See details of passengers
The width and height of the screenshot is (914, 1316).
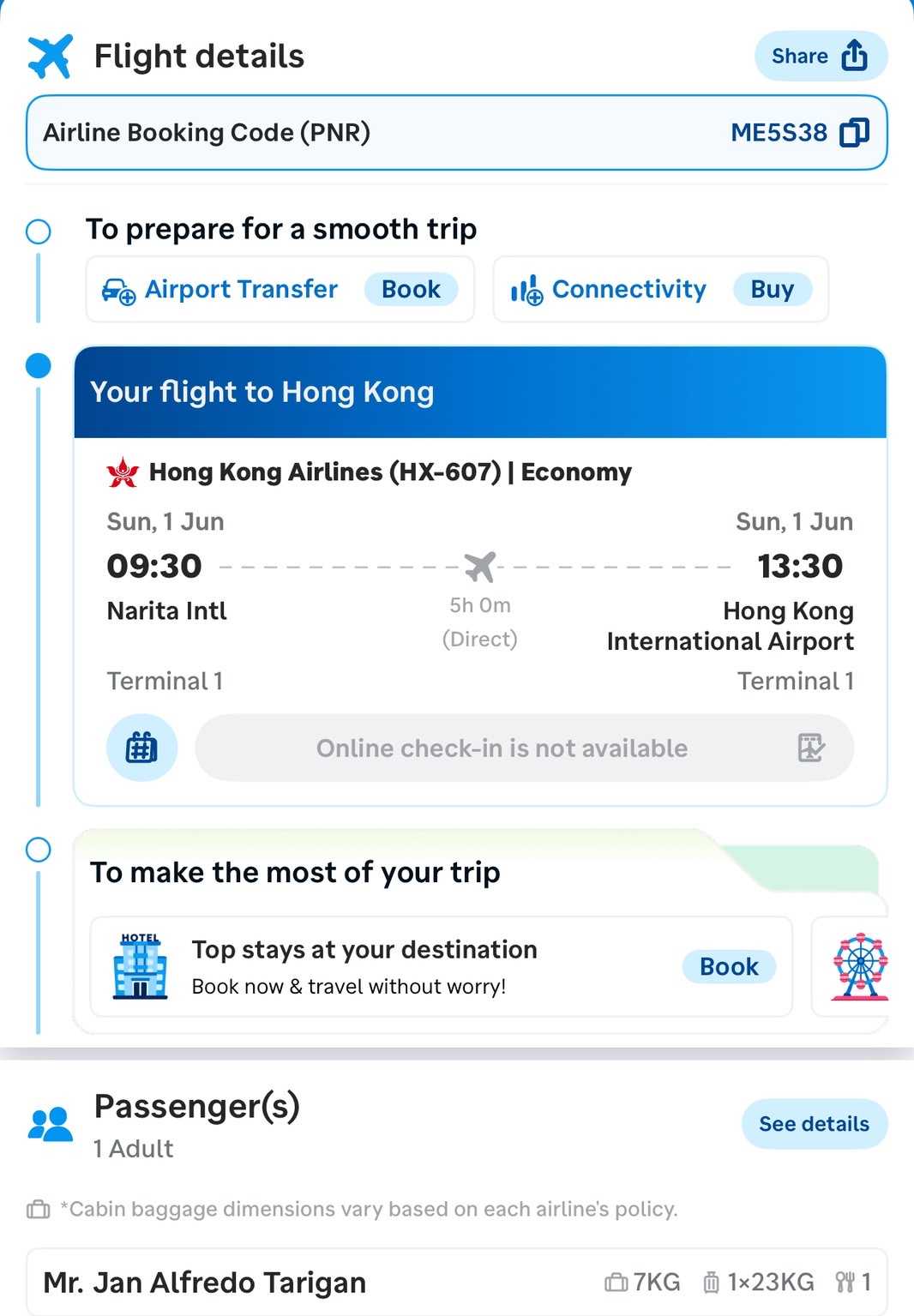(x=814, y=1123)
